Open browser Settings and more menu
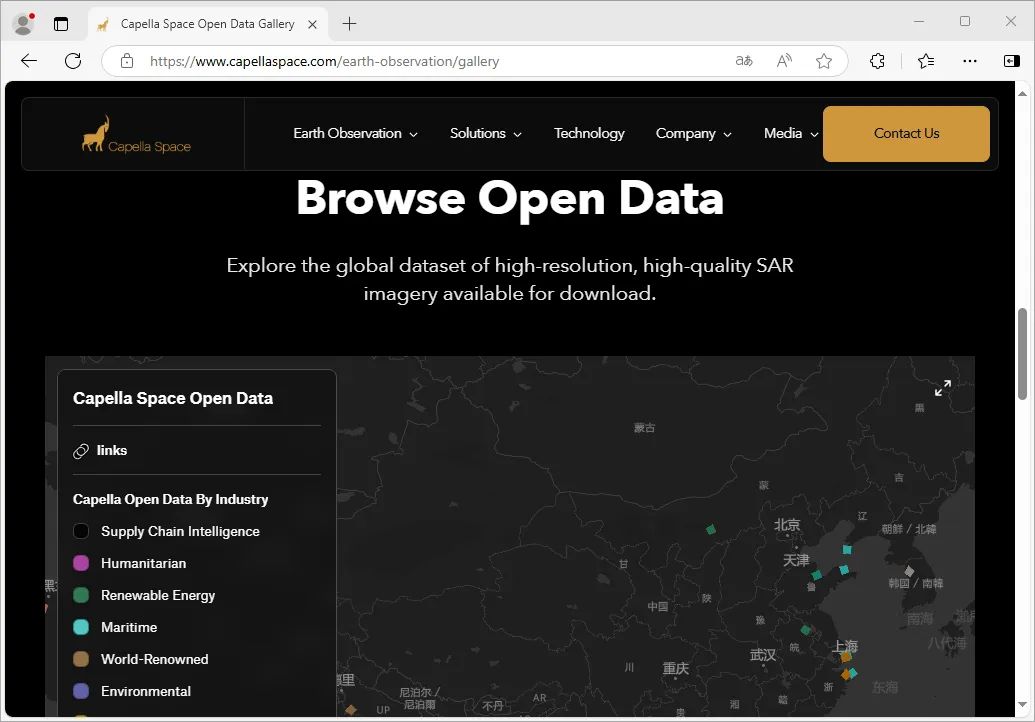 (x=970, y=61)
